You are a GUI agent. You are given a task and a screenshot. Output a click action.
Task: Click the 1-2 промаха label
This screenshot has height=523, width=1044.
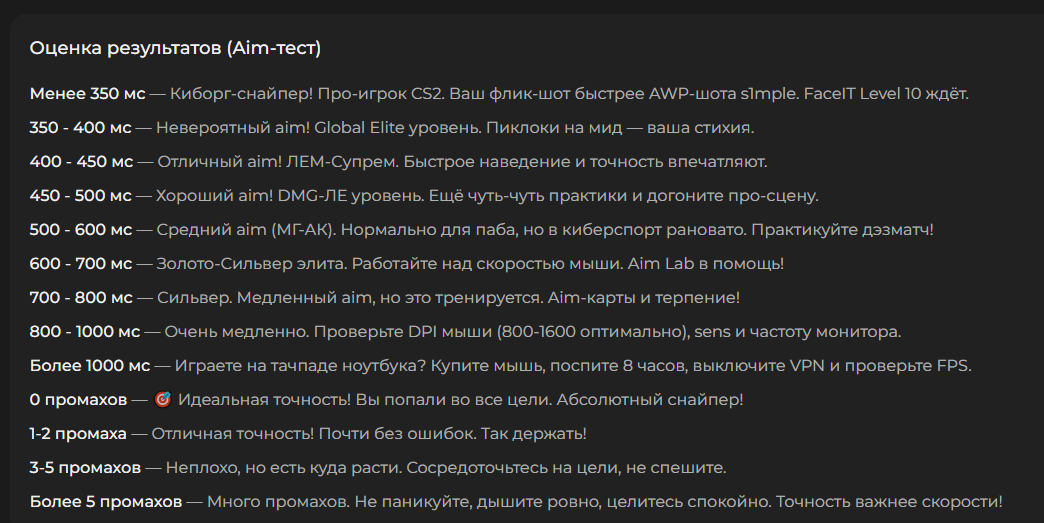78,434
